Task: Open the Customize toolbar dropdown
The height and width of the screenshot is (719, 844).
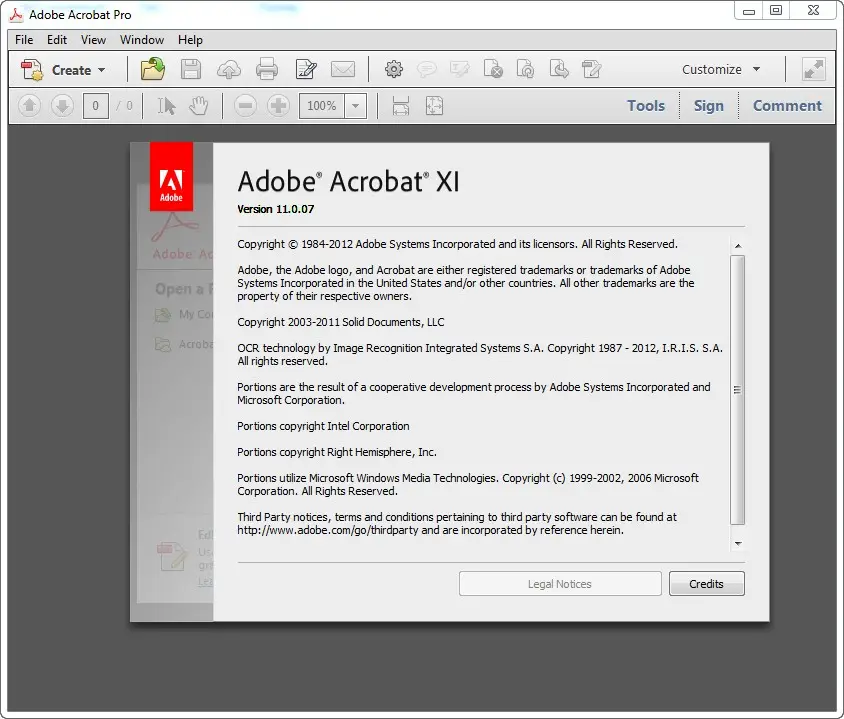Action: coord(721,69)
